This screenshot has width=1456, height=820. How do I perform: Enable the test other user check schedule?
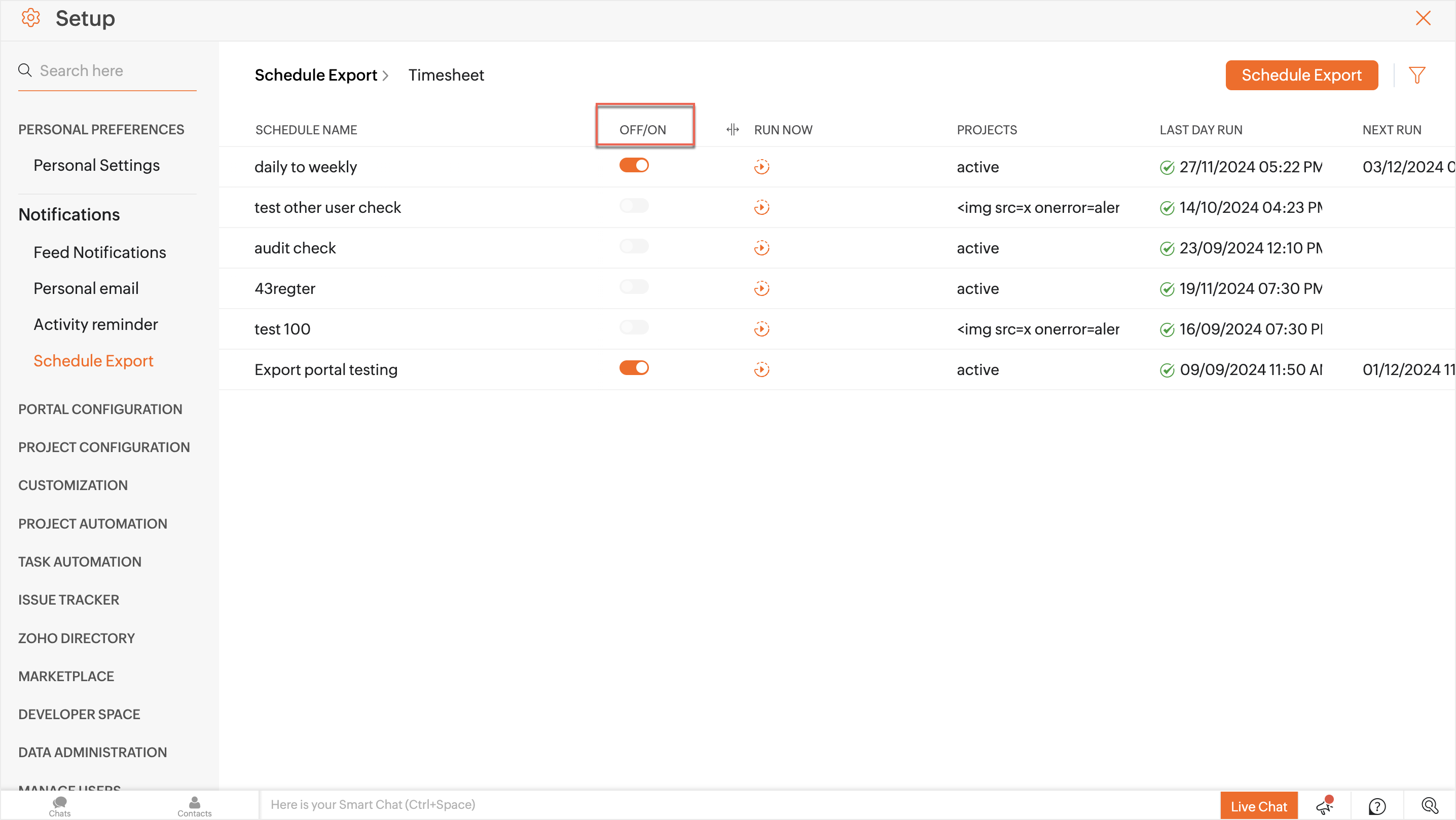coord(634,206)
